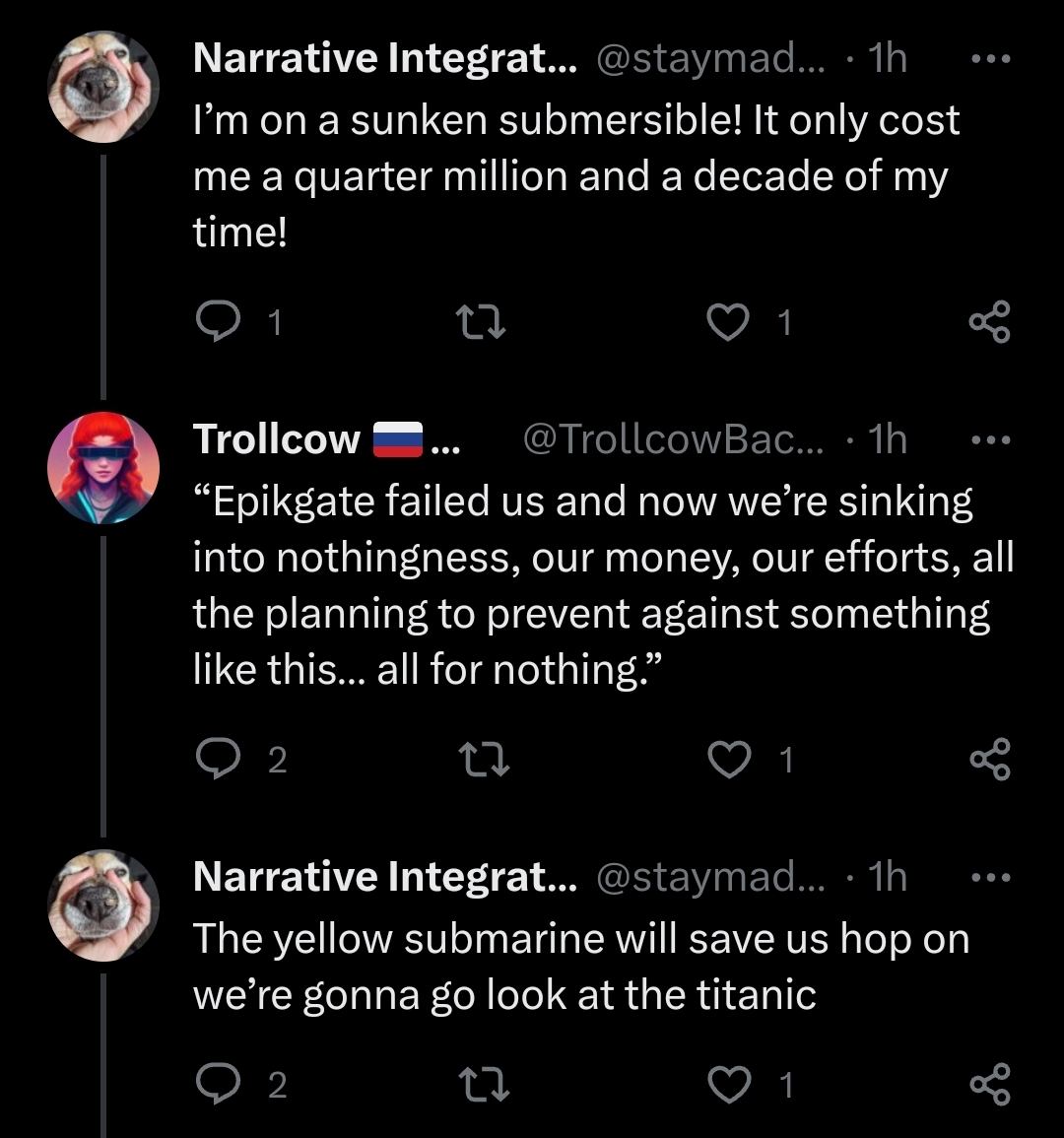This screenshot has height=1138, width=1064.
Task: Reply to Trollcow's Epikgate tweet
Action: click(214, 760)
